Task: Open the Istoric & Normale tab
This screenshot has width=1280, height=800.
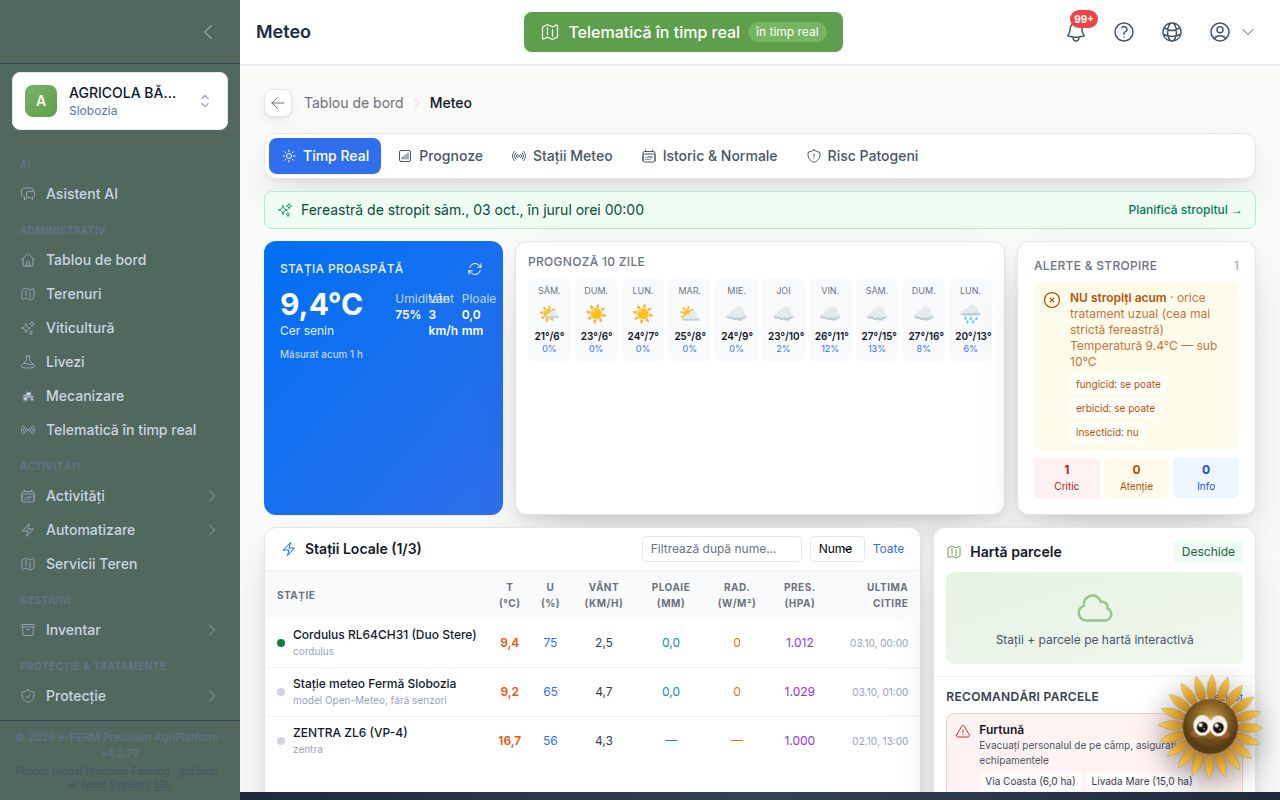Action: point(709,156)
